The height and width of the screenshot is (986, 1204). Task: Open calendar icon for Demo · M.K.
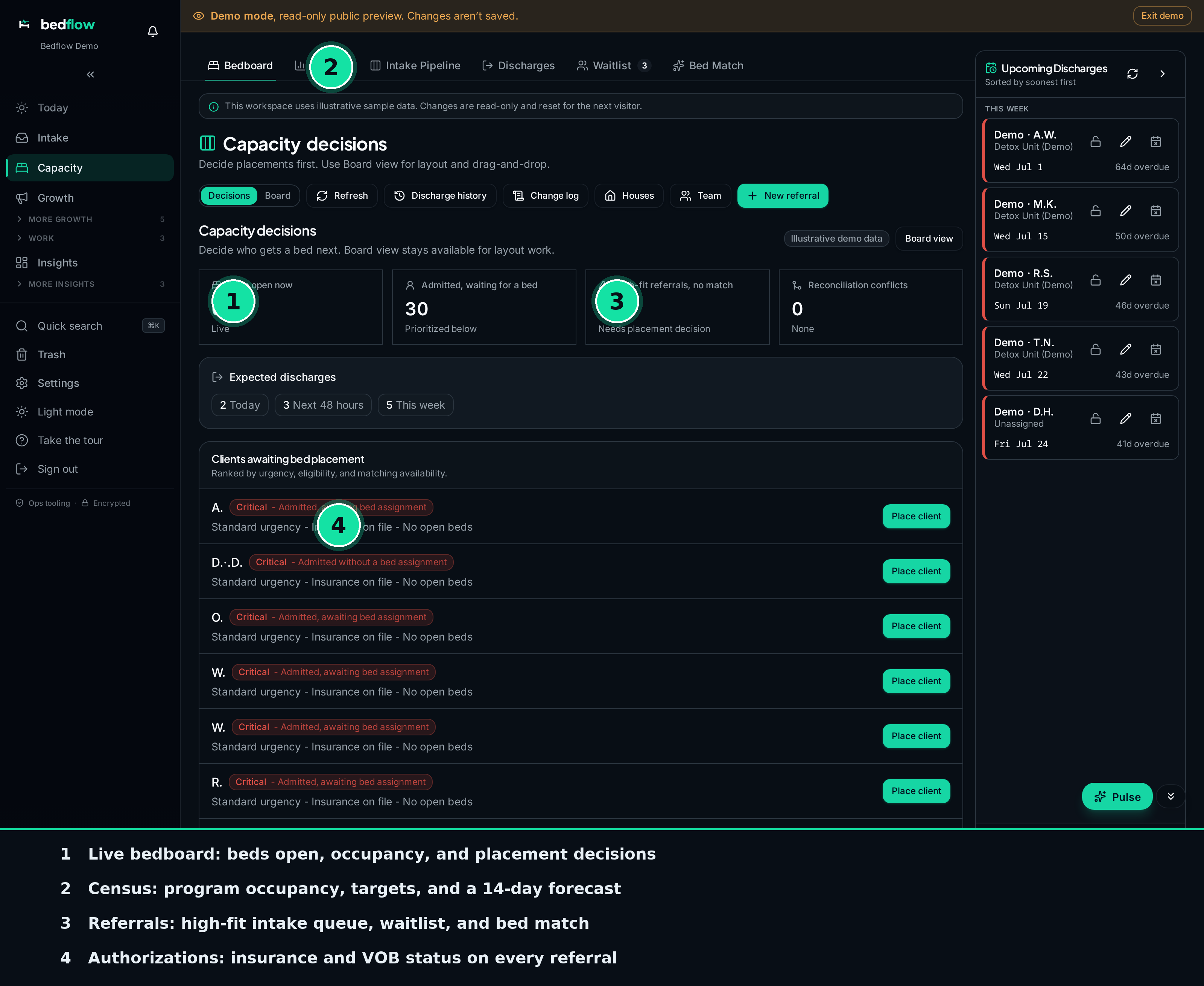click(1156, 211)
